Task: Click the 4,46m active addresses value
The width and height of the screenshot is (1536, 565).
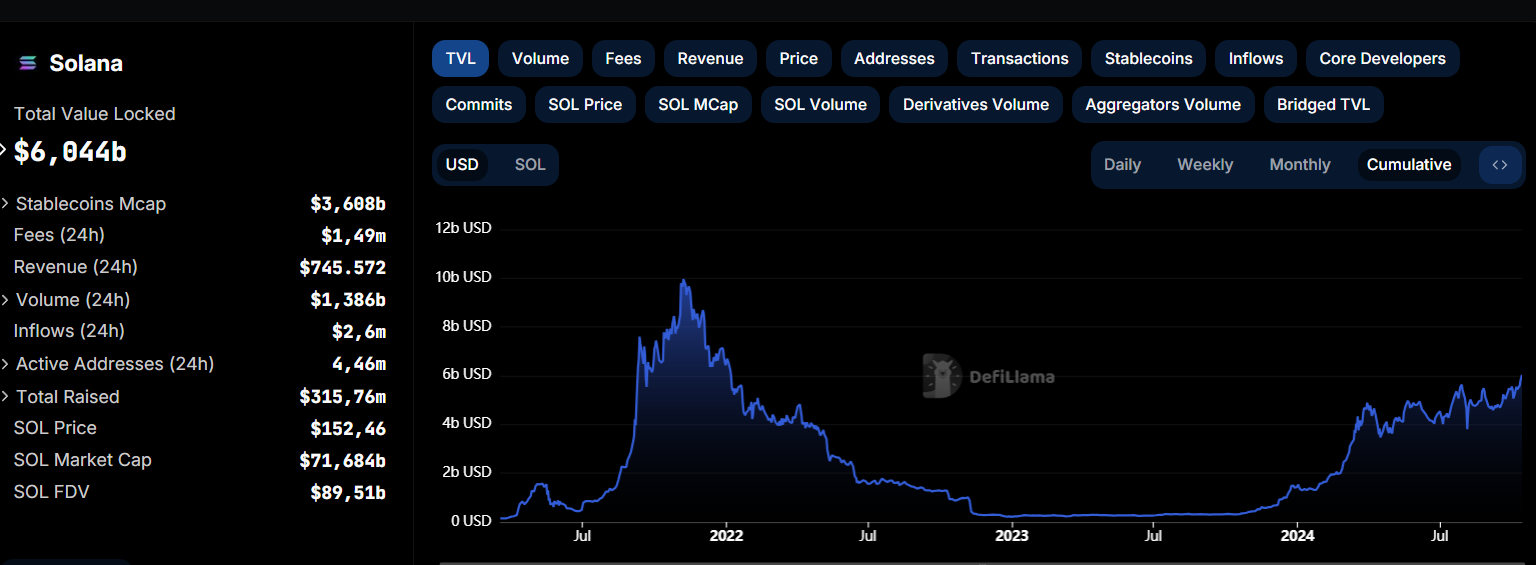Action: (359, 364)
